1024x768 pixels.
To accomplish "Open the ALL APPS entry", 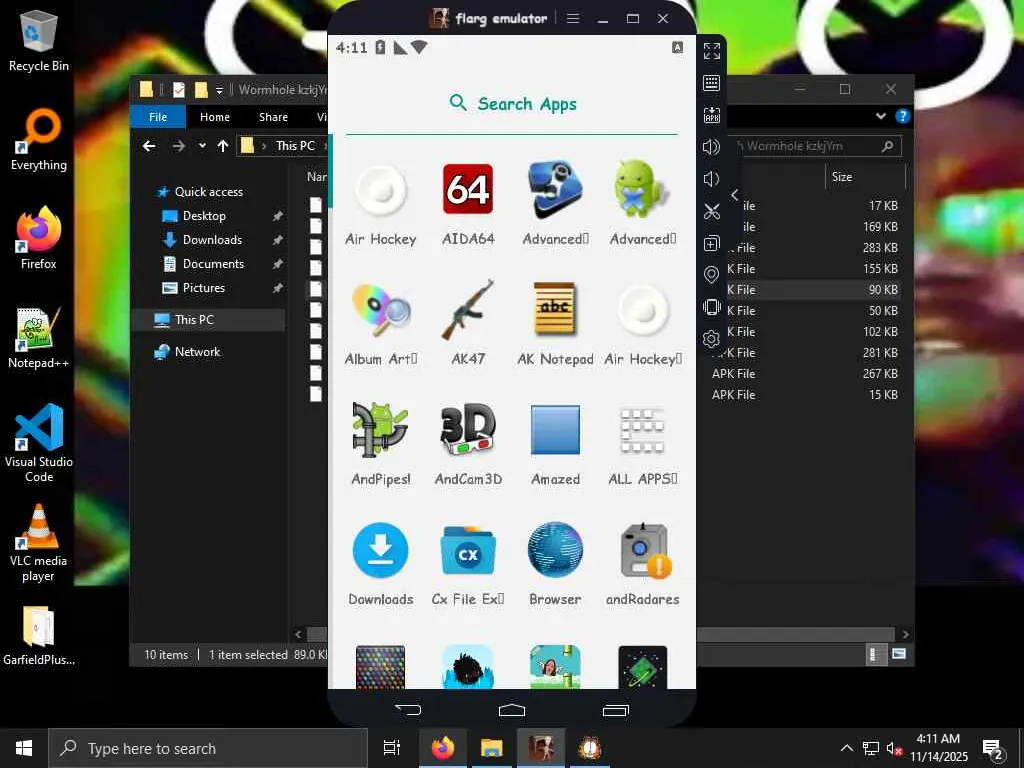I will click(643, 445).
